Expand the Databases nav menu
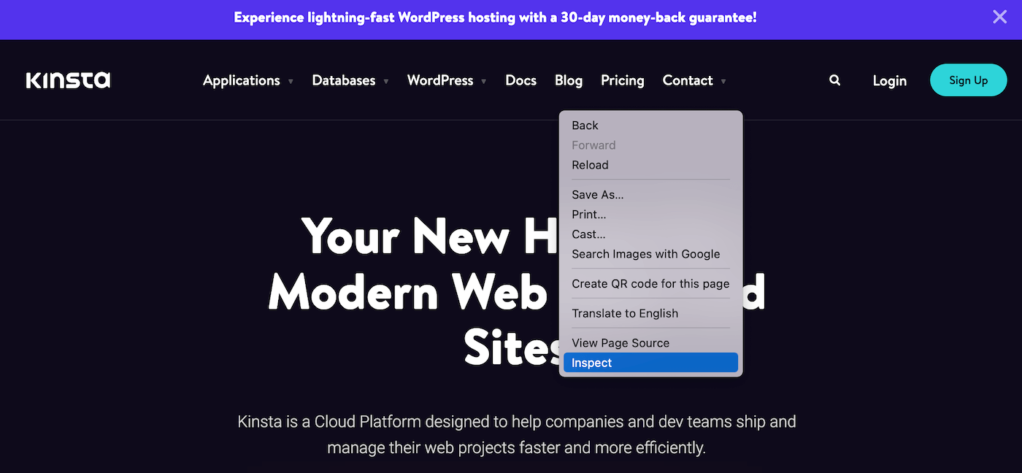Viewport: 1022px width, 473px height. point(350,81)
